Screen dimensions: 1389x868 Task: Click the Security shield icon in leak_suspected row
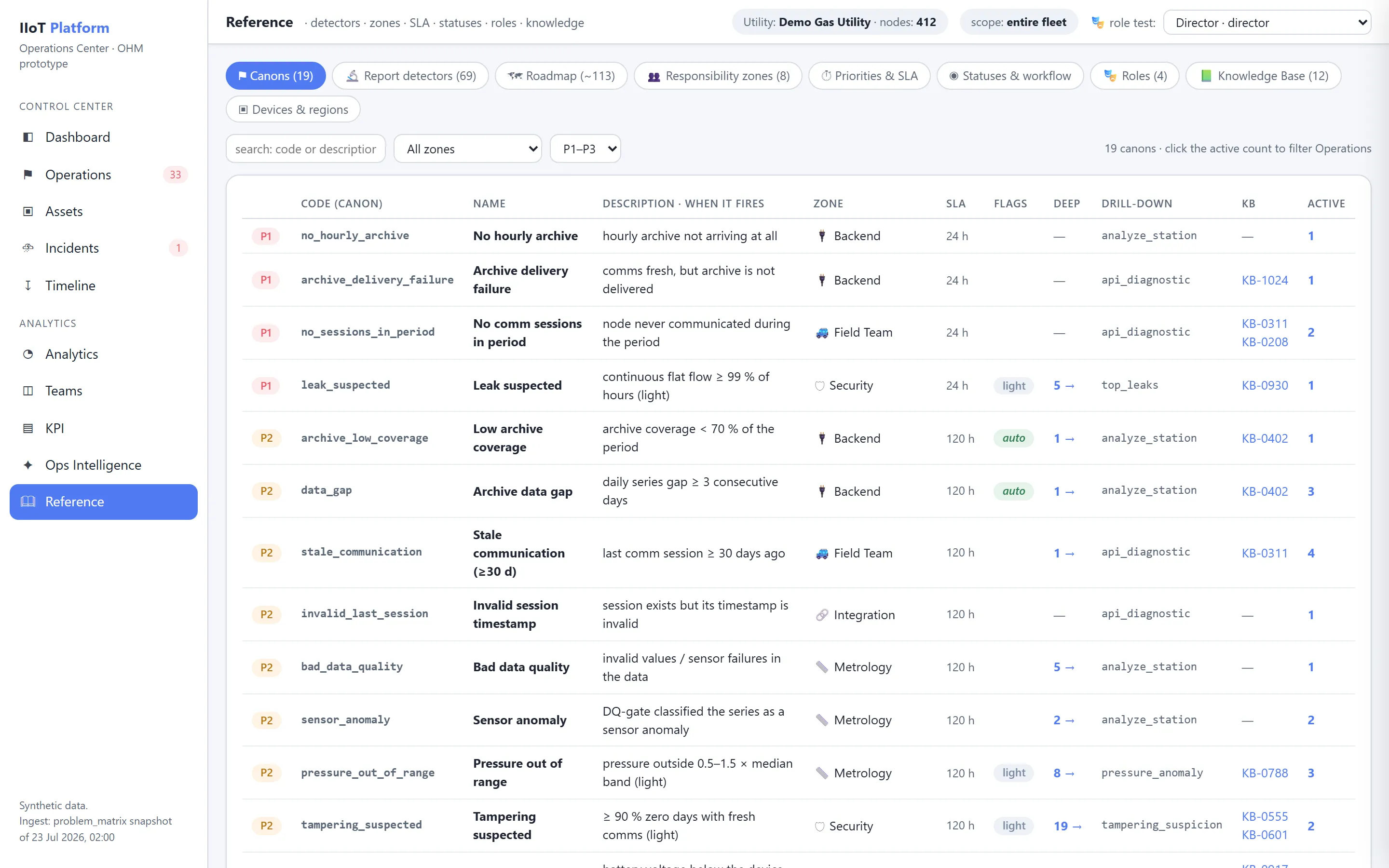point(819,386)
